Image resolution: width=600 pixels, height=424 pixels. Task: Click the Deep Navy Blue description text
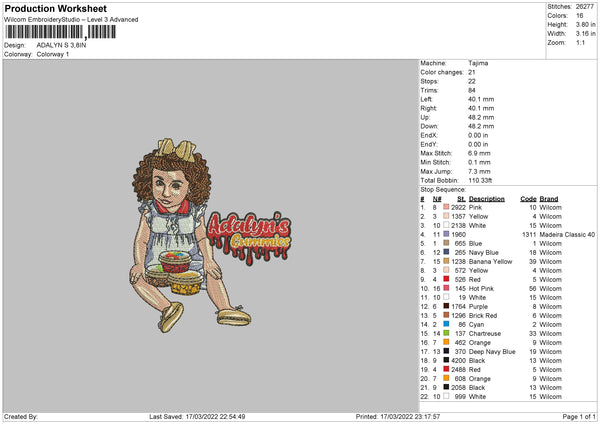(x=492, y=352)
